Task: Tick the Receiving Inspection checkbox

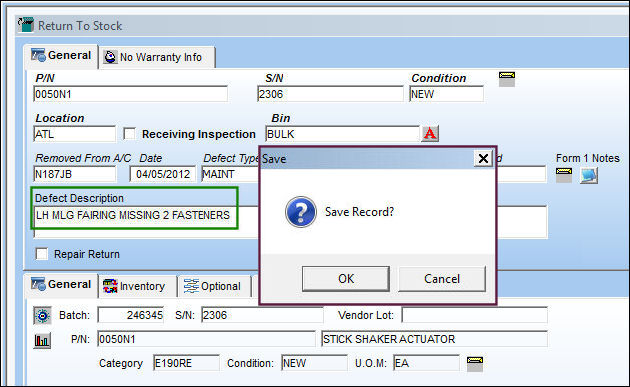Action: pyautogui.click(x=129, y=133)
